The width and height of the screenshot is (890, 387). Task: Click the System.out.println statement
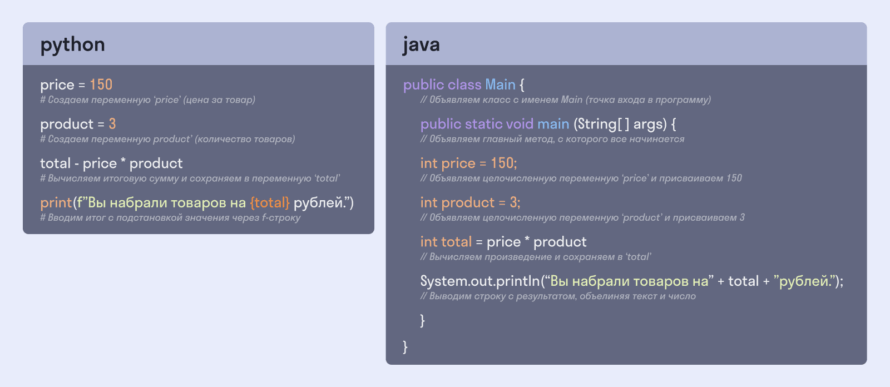click(632, 281)
